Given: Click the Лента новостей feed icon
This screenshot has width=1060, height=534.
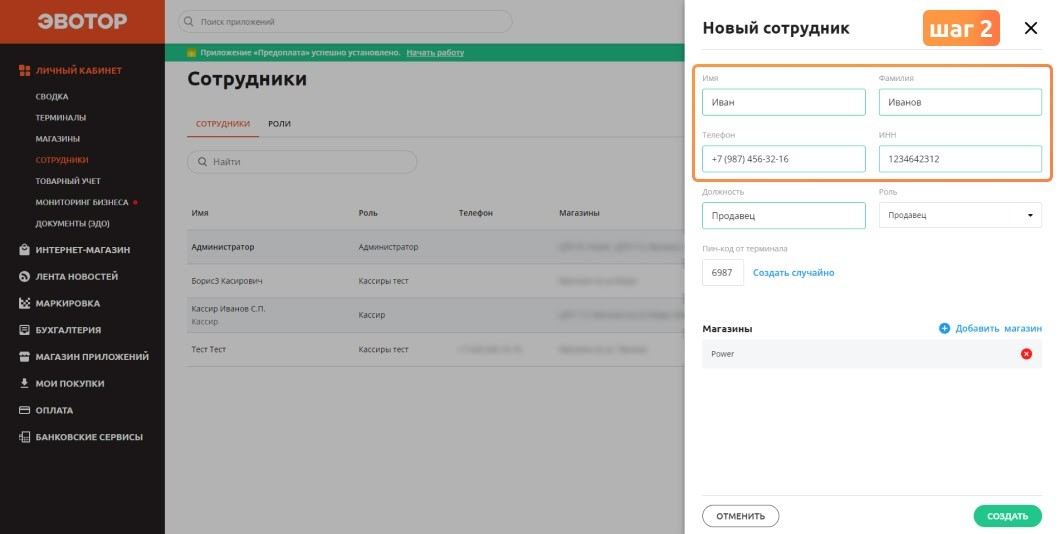Looking at the screenshot, I should pos(24,276).
